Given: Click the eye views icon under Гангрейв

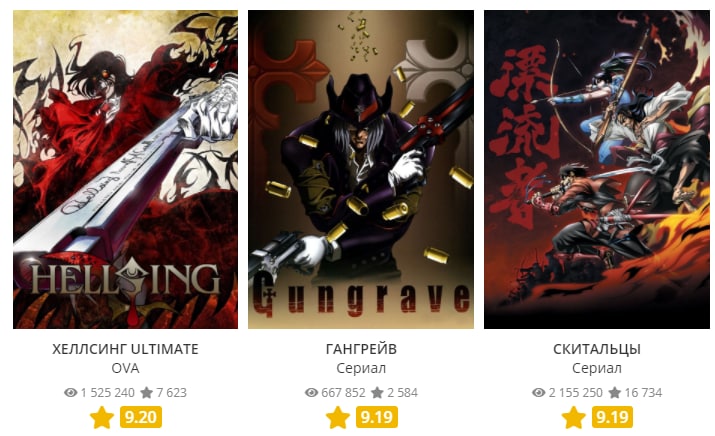Looking at the screenshot, I should (311, 392).
